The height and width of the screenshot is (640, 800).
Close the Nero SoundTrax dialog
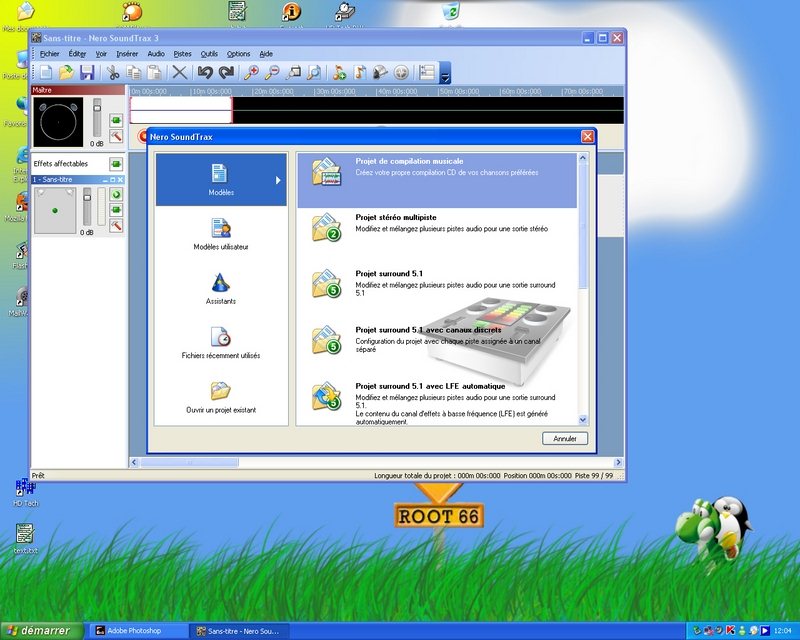[x=588, y=137]
